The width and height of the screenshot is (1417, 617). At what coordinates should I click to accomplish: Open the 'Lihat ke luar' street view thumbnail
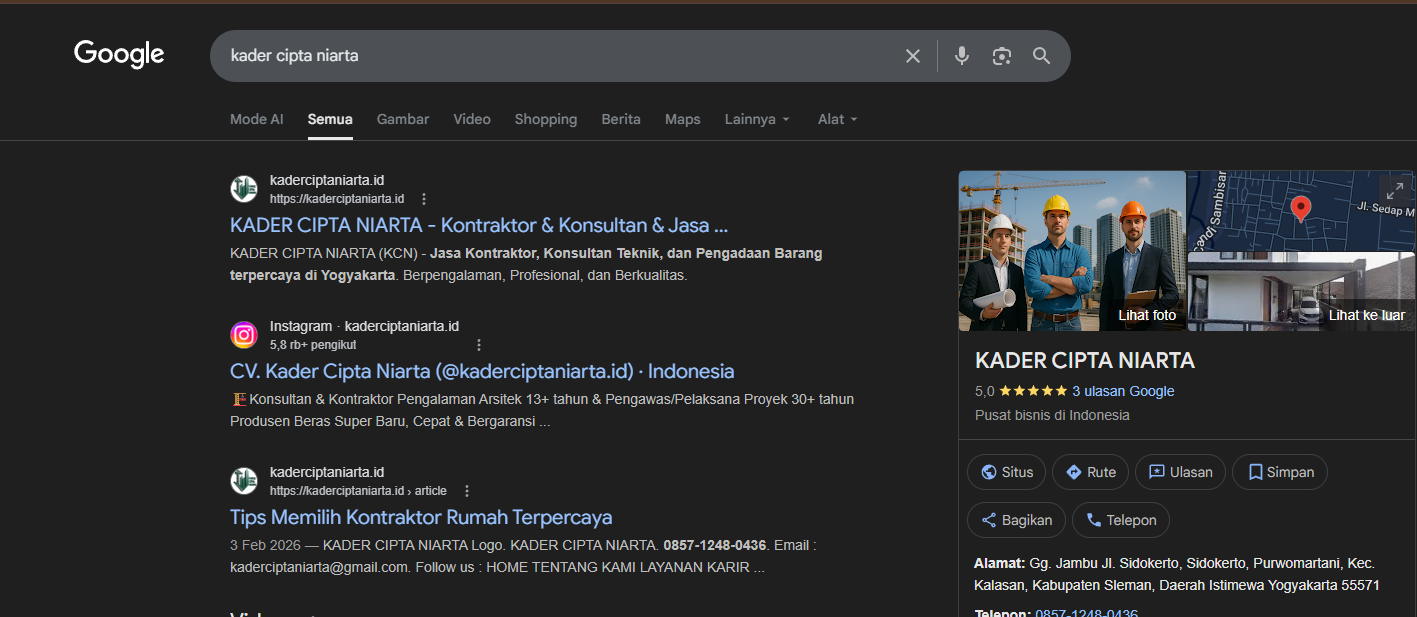tap(1301, 292)
